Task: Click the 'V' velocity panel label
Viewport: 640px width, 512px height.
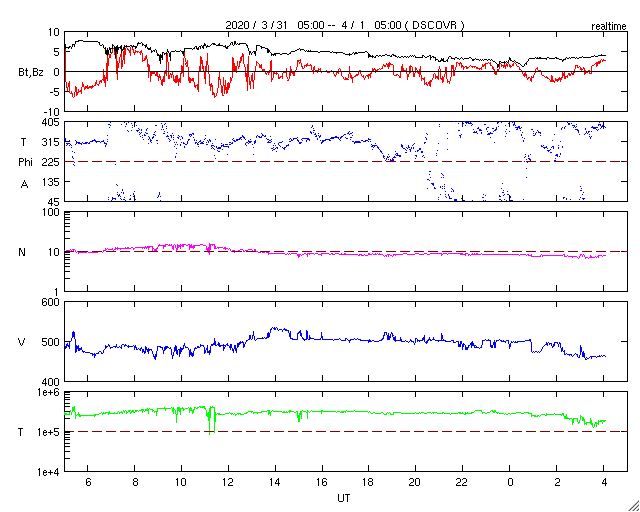Action: click(x=22, y=342)
